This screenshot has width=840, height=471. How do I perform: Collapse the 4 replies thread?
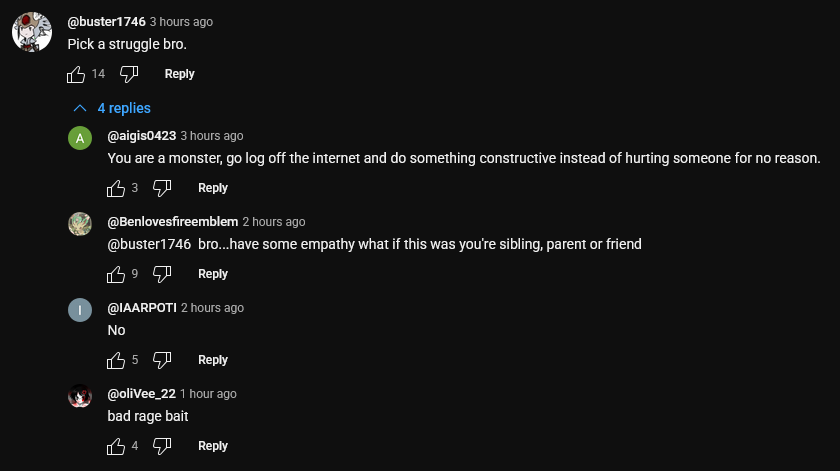[x=112, y=108]
